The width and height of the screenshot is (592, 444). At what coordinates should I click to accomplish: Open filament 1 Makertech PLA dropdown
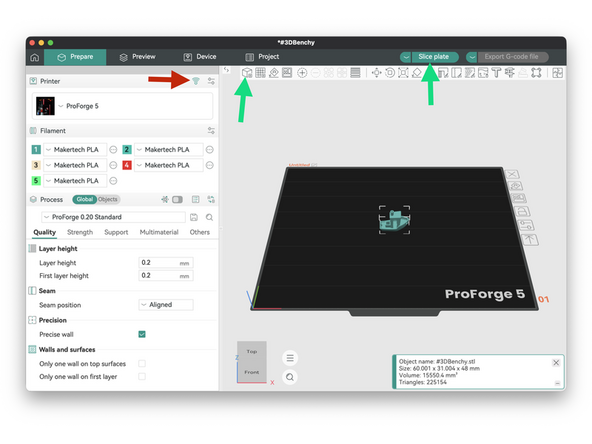click(x=75, y=150)
